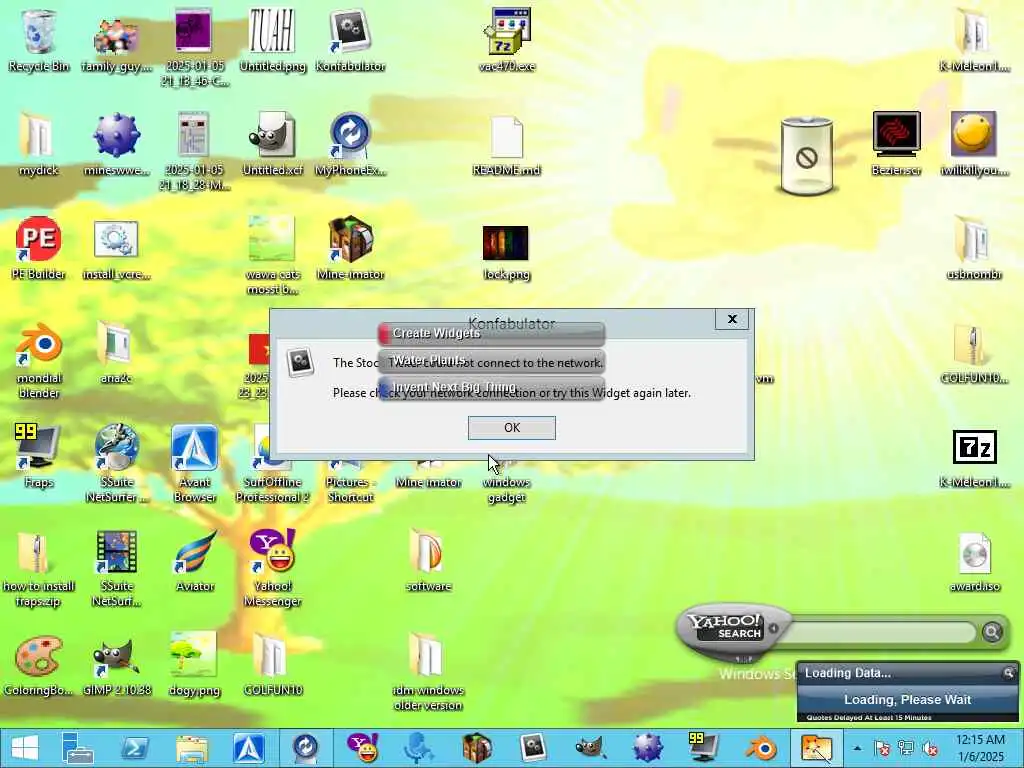Launch the ColoringBook palette icon

coord(39,665)
